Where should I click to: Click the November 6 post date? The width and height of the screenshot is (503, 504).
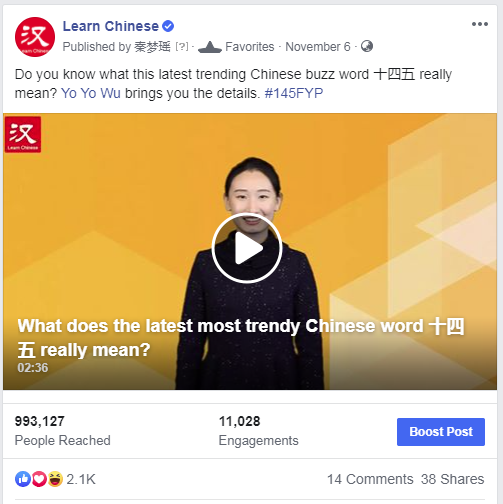click(x=318, y=47)
